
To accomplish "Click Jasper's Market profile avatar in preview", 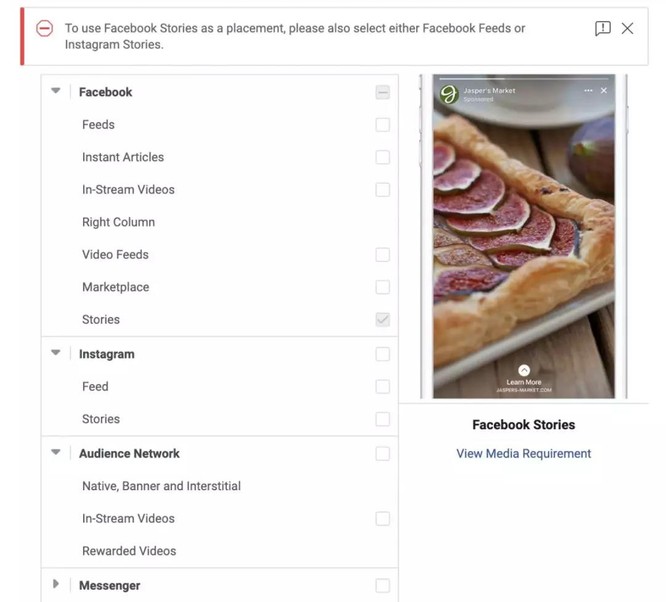I will pyautogui.click(x=449, y=95).
